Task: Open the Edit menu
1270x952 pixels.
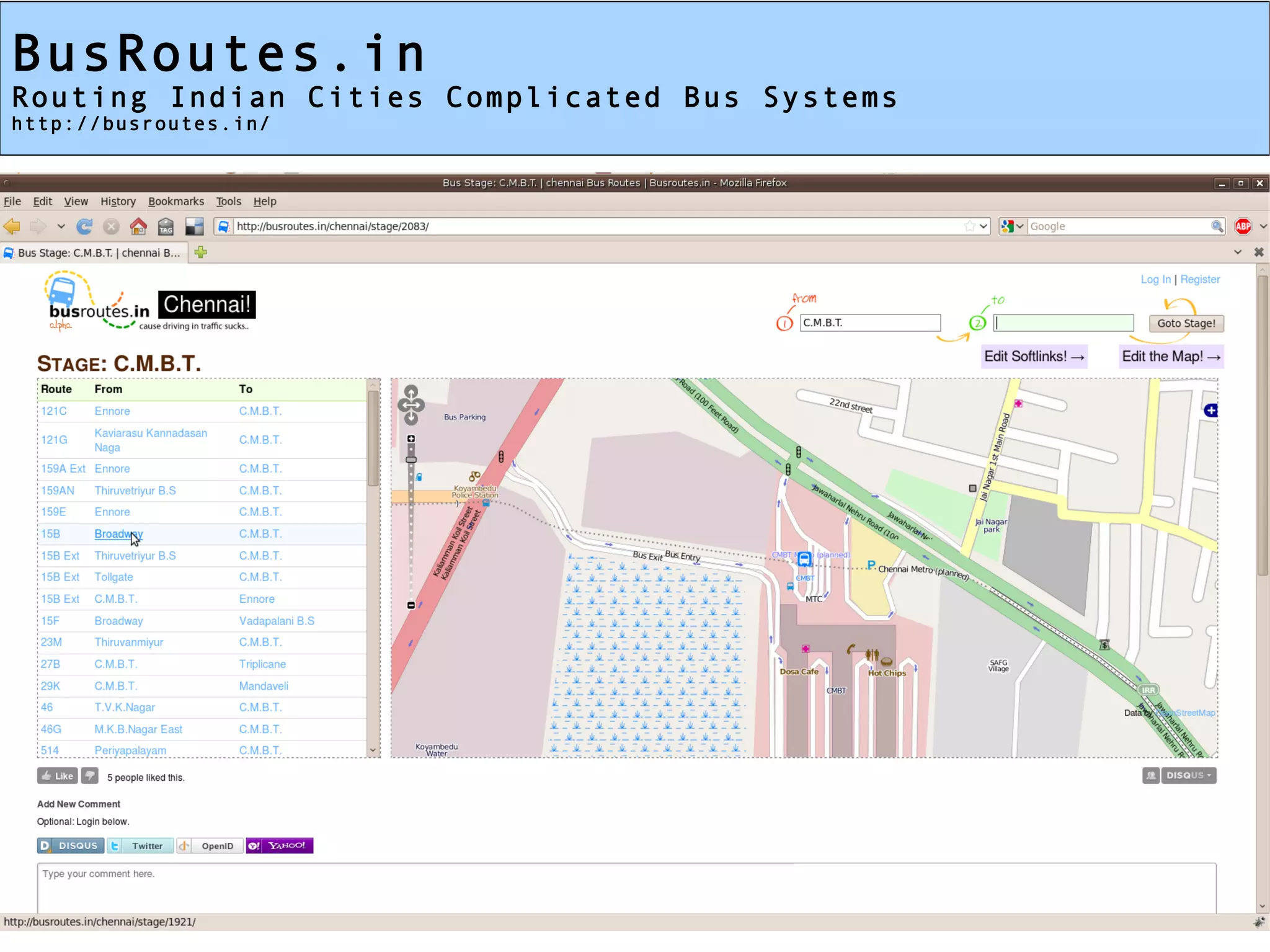Action: [42, 202]
